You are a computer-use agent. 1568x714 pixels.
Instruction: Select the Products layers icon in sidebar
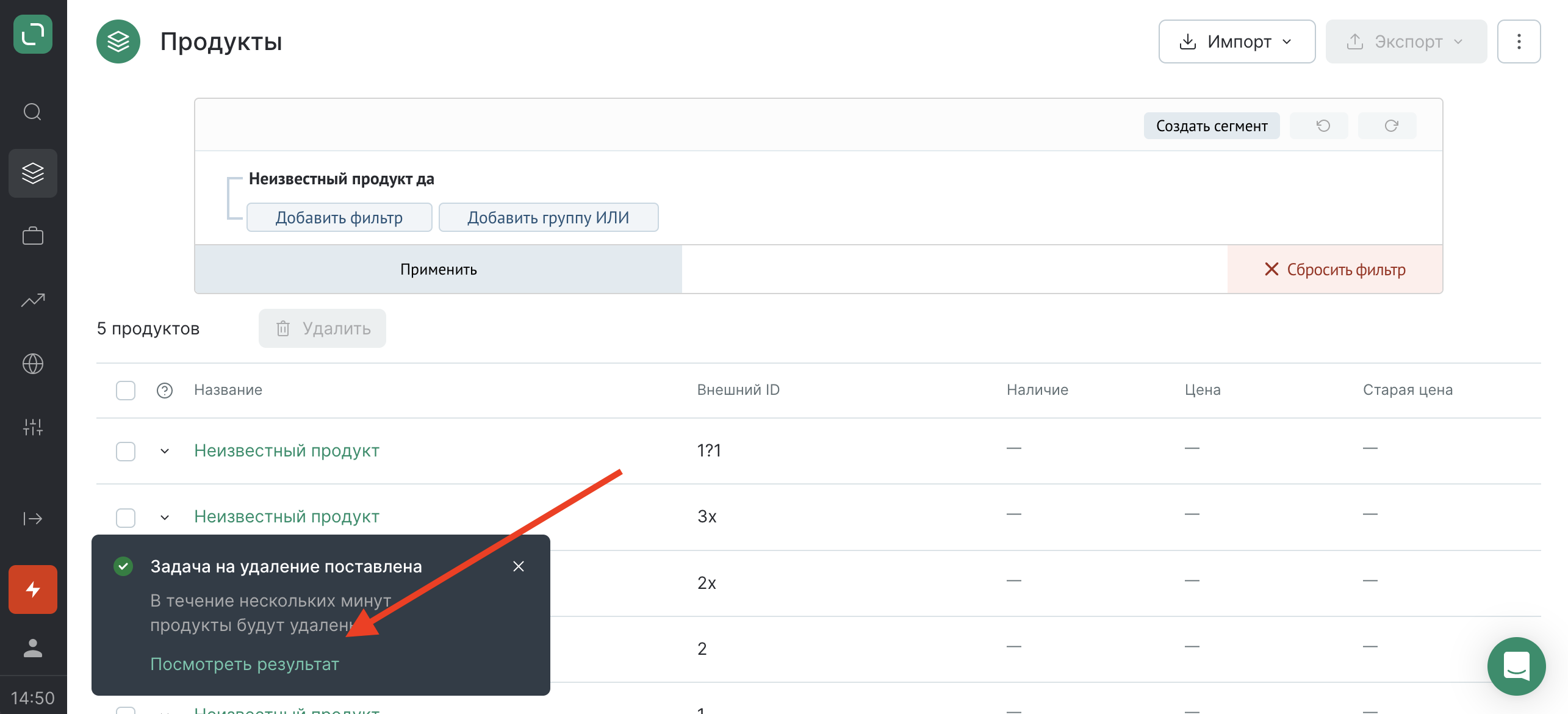pos(33,173)
